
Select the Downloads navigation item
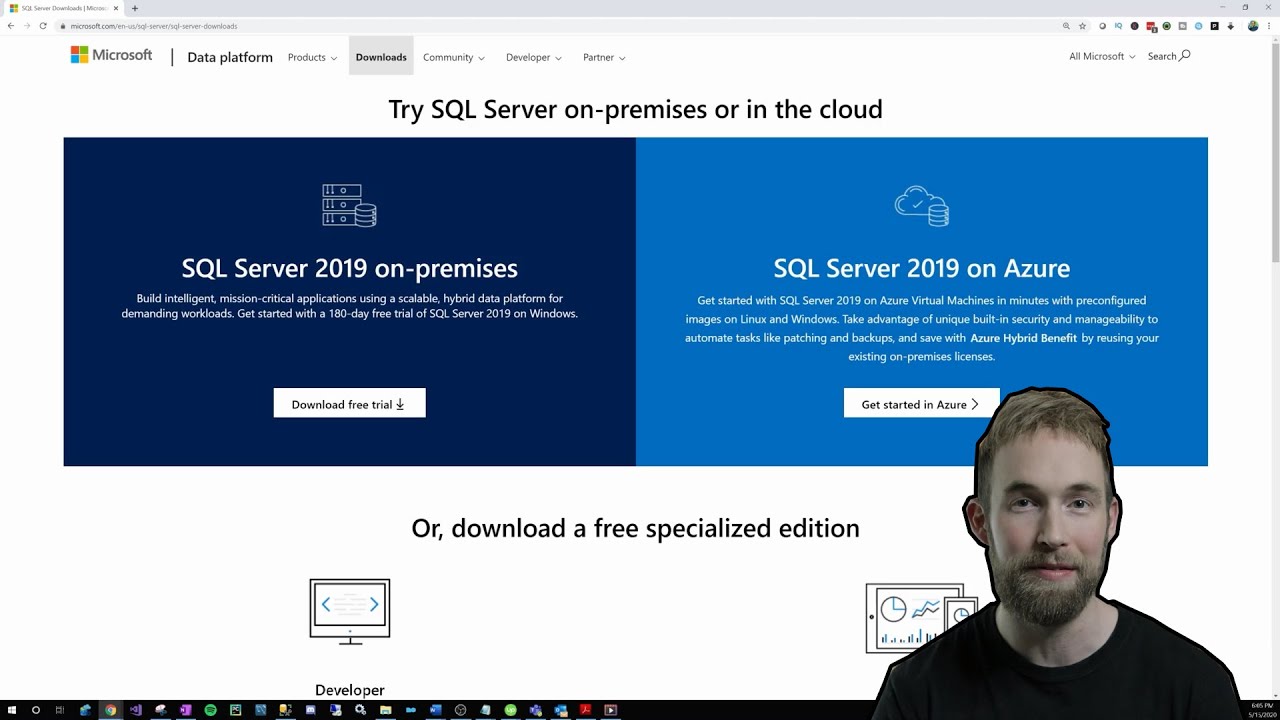pyautogui.click(x=381, y=57)
